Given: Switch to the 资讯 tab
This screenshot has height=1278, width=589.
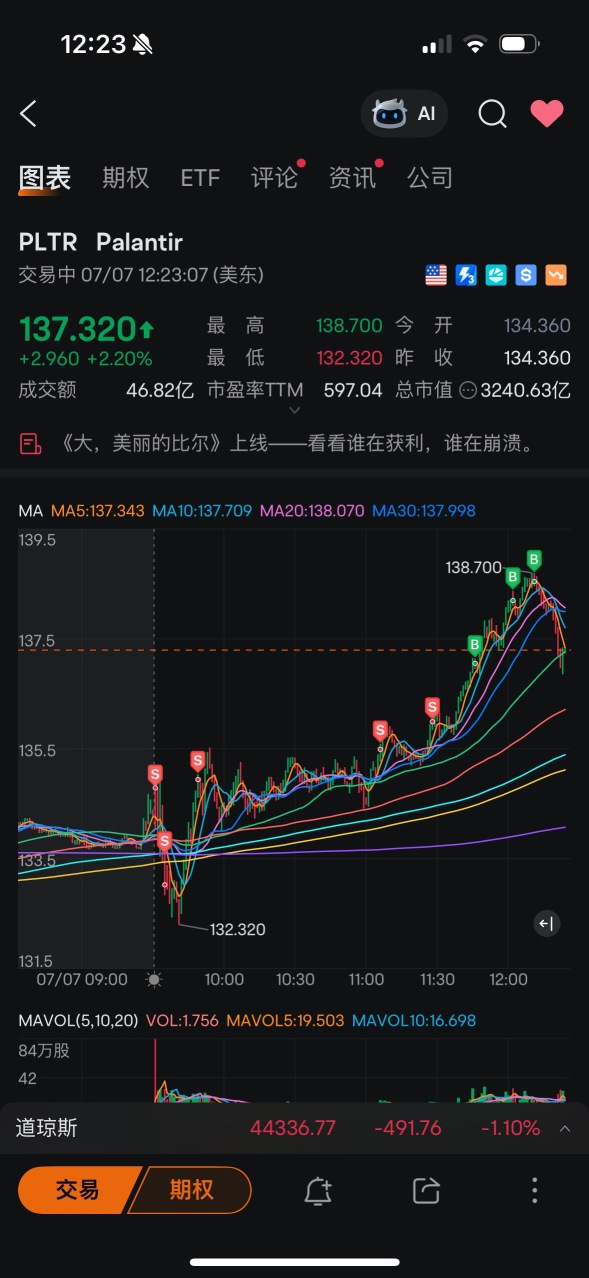Looking at the screenshot, I should (353, 178).
